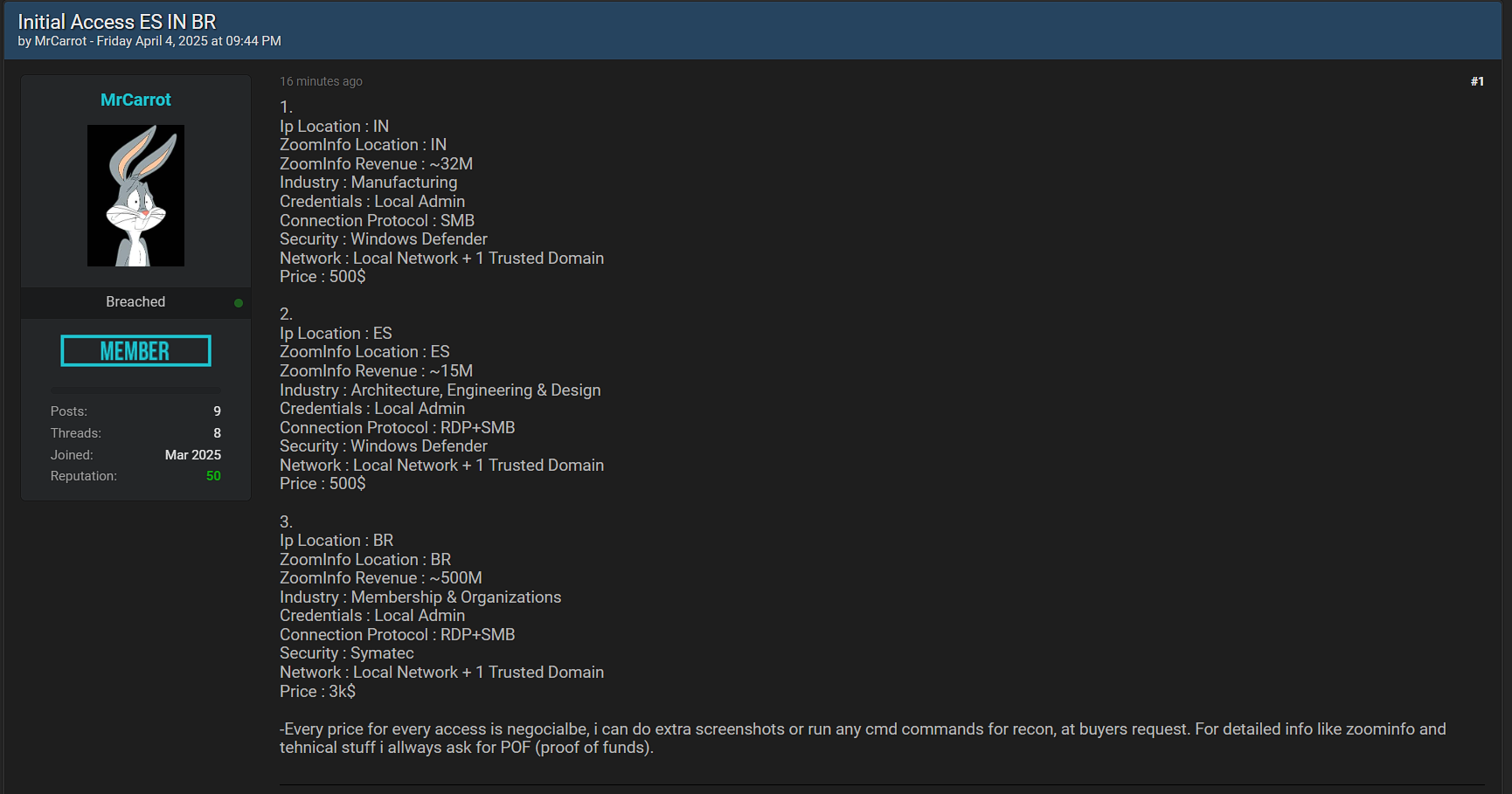Click listing 3 Price : 3k$ line
Viewport: 1512px width, 794px height.
pyautogui.click(x=317, y=692)
